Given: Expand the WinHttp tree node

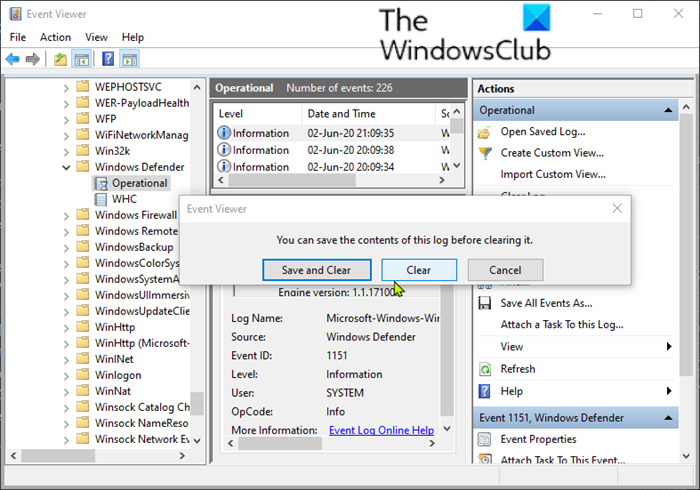Looking at the screenshot, I should click(66, 328).
